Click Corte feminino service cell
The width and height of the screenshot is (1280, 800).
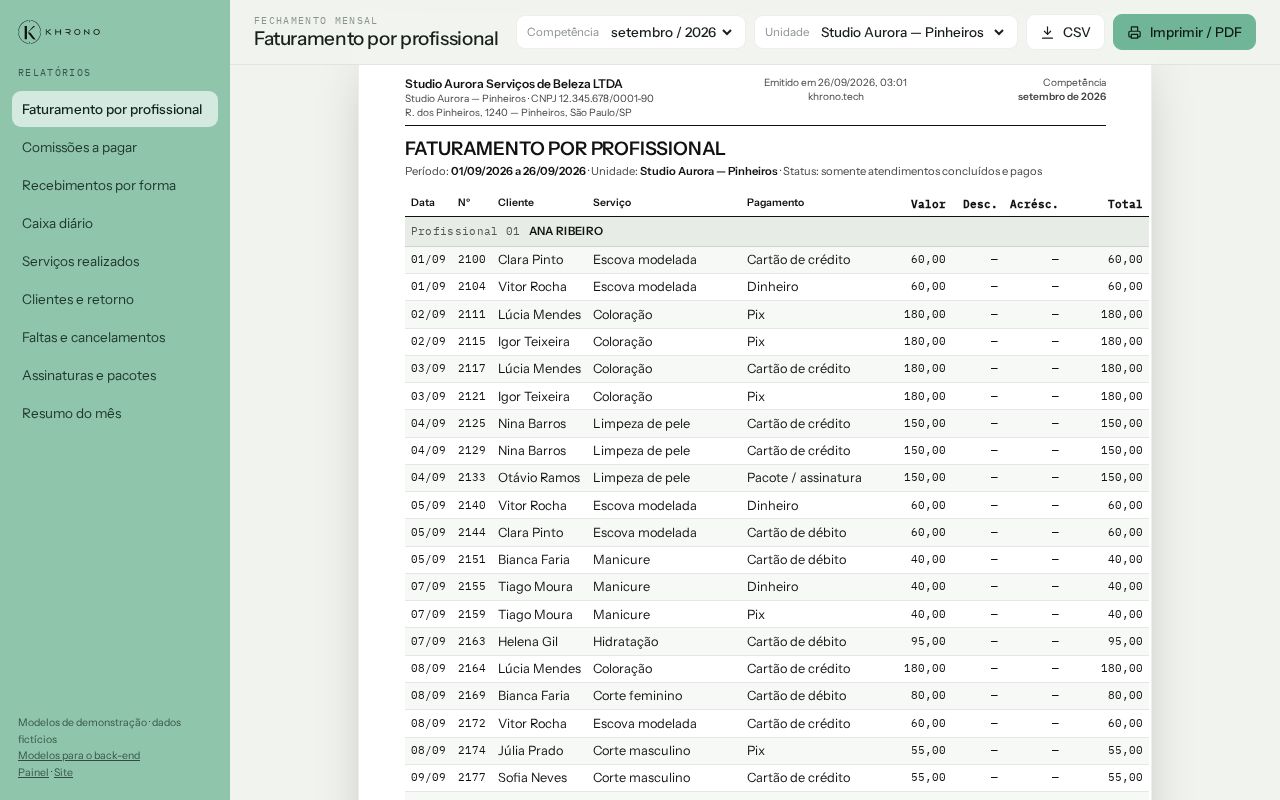(x=637, y=695)
